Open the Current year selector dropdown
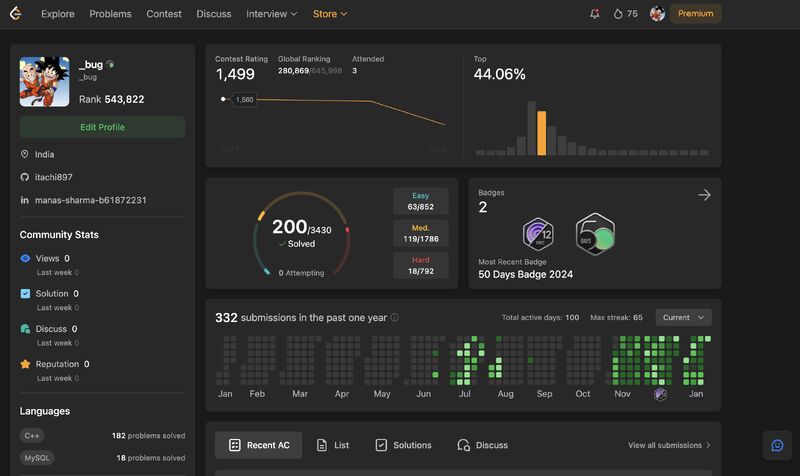 [683, 317]
